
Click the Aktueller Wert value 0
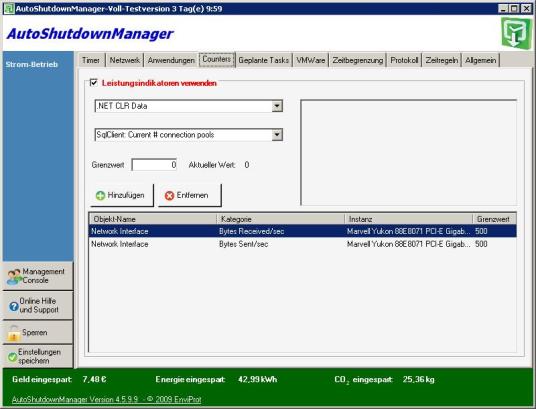click(247, 165)
